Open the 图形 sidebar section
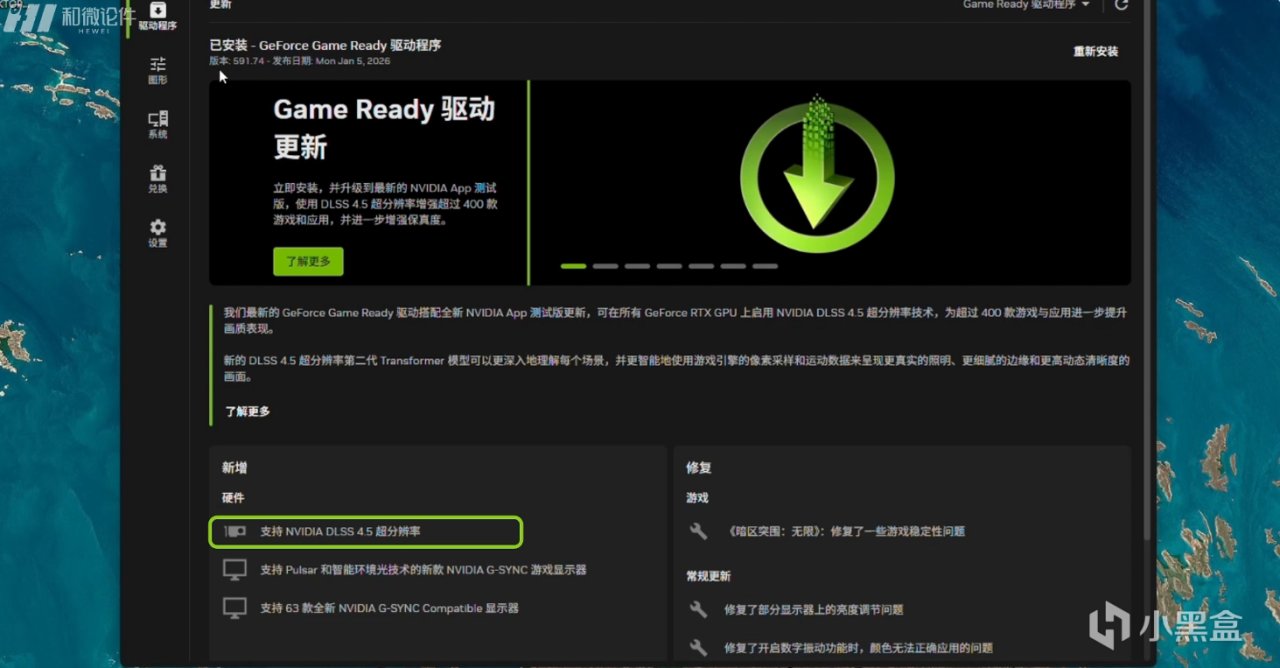The width and height of the screenshot is (1280, 668). coord(157,71)
